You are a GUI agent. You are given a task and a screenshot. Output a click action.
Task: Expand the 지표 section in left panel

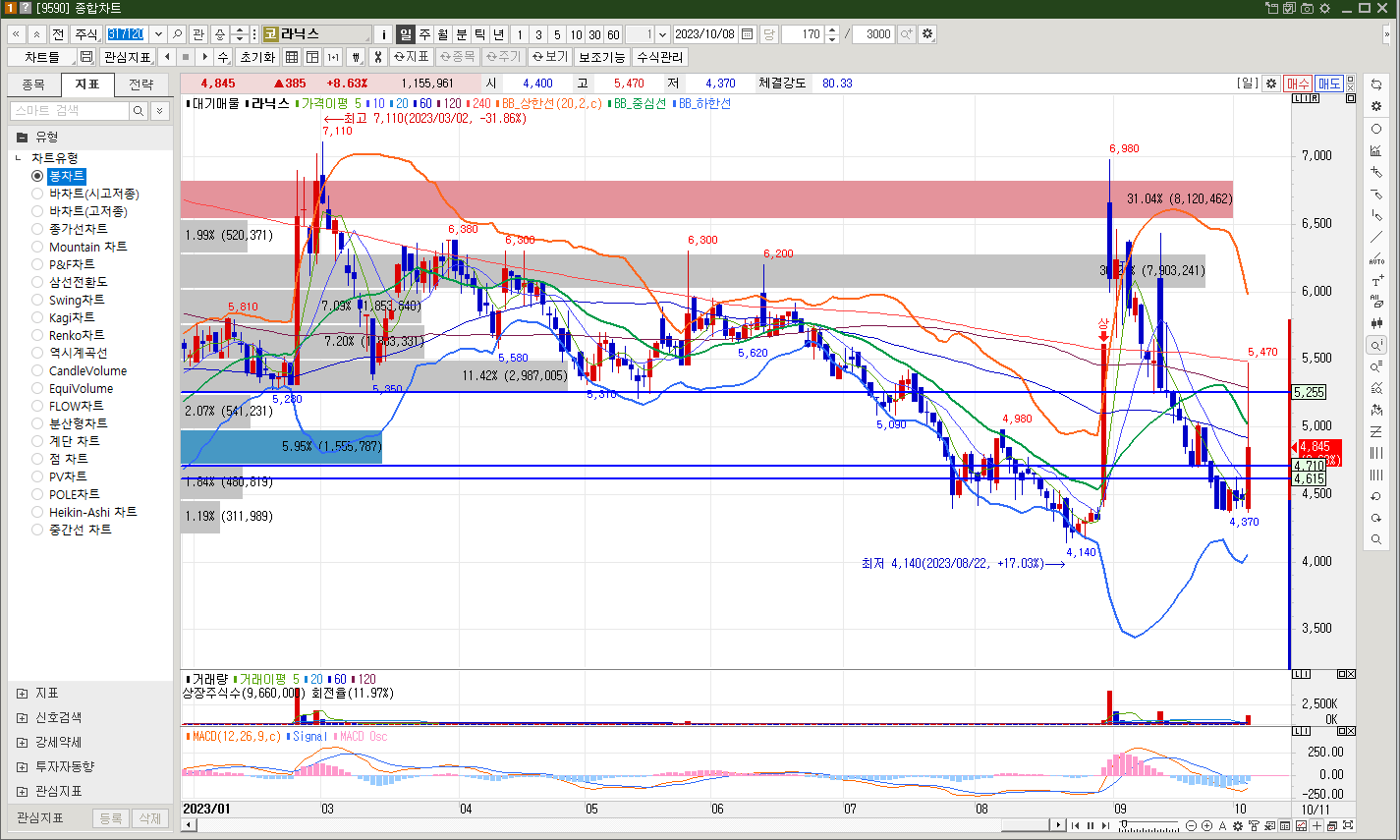point(23,694)
